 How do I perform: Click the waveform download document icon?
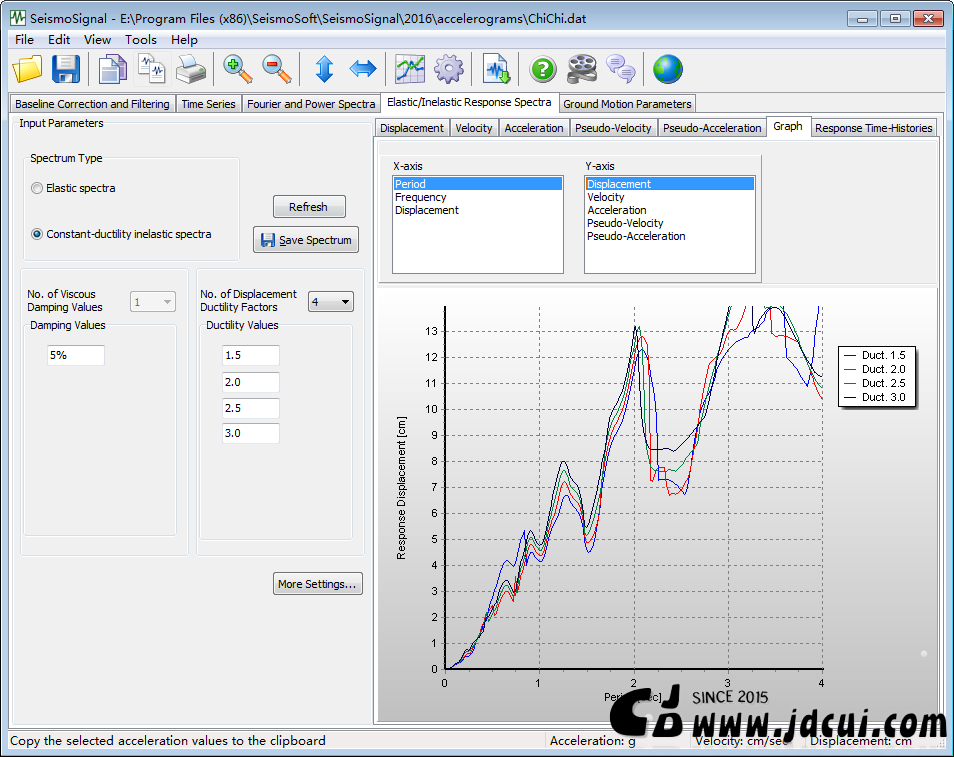[496, 69]
